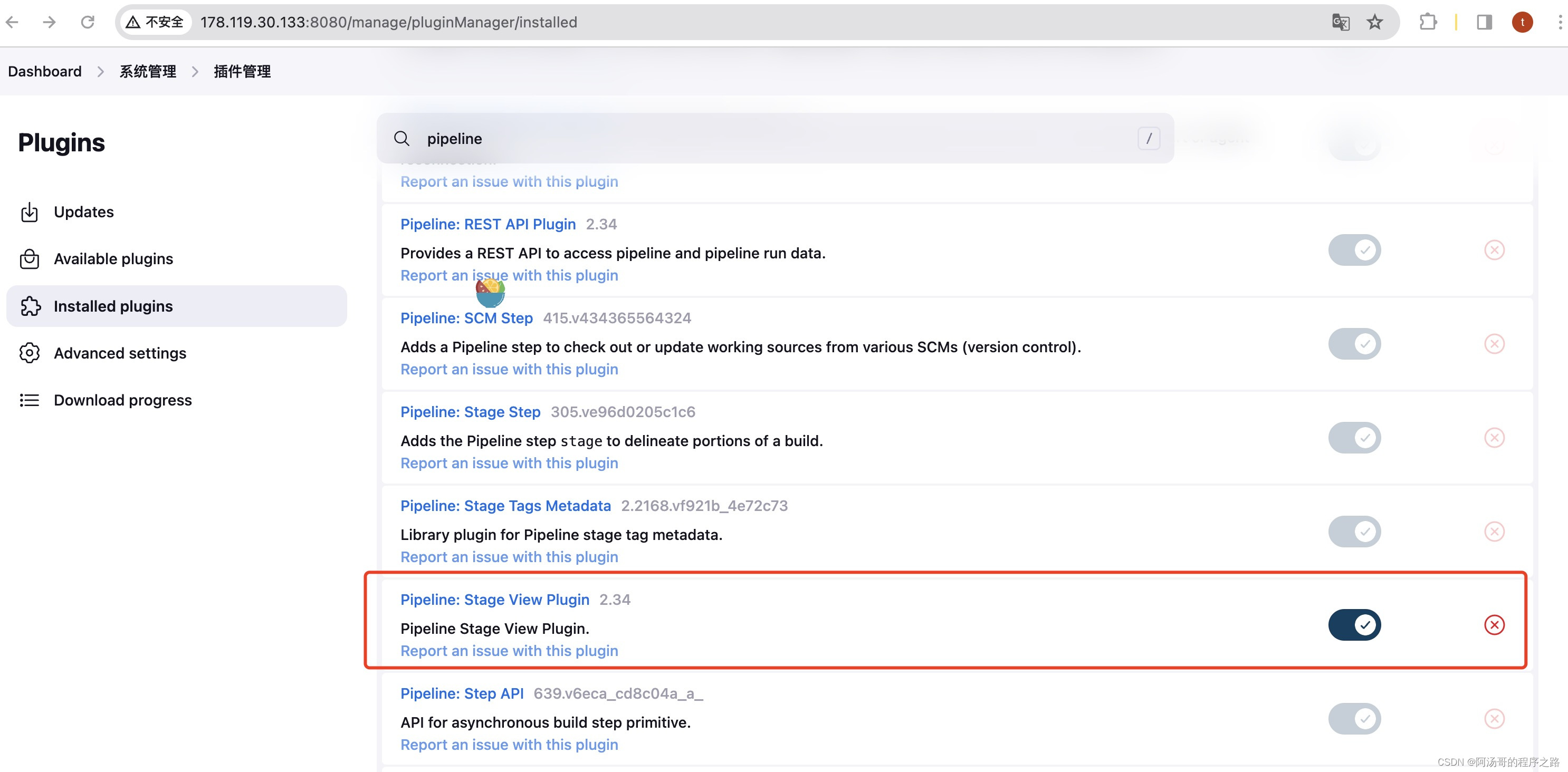Screen dimensions: 1568x772
Task: Click version text 305.ve96d0205c1c6
Action: (x=623, y=412)
